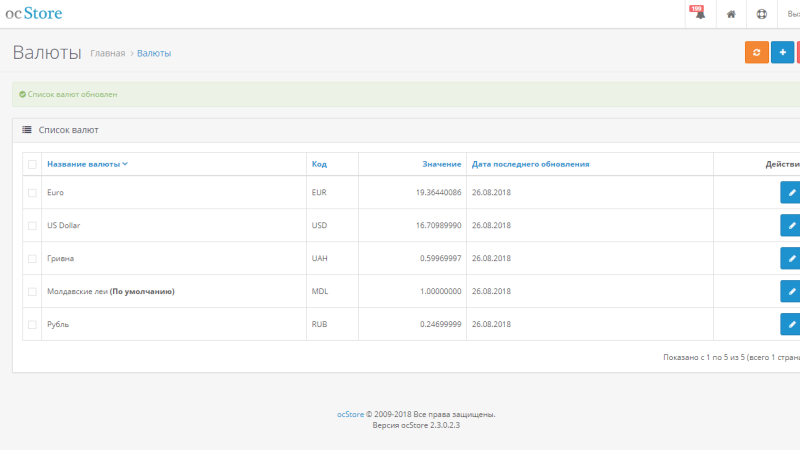Toggle the select-all checkbox in header

coord(32,164)
